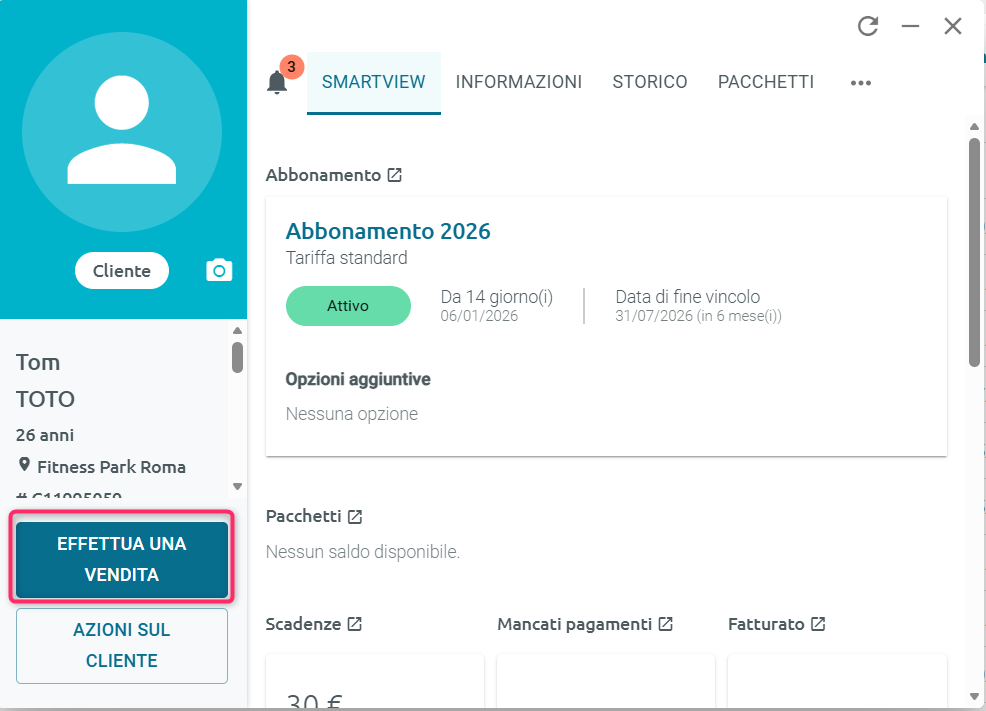Click the customer info scrollbar thumb
Screen dimensions: 986x711
tap(237, 358)
